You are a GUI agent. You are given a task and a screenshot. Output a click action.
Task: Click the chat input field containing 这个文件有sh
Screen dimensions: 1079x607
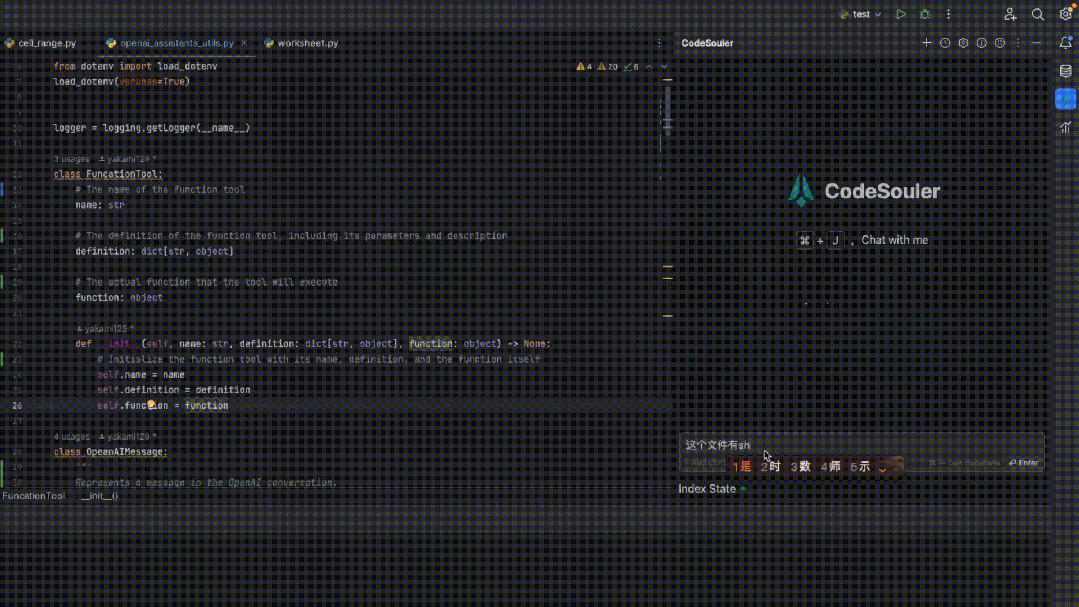pos(860,443)
